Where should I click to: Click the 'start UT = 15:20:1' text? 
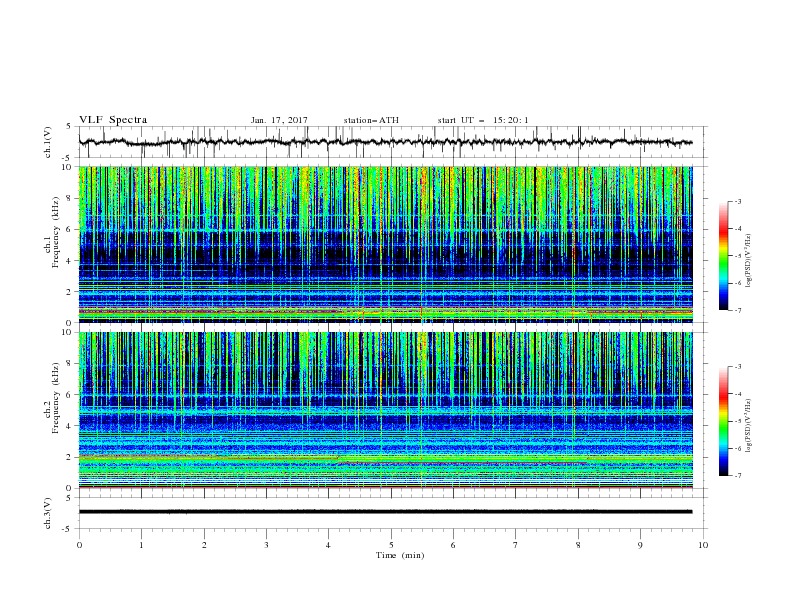tap(483, 120)
